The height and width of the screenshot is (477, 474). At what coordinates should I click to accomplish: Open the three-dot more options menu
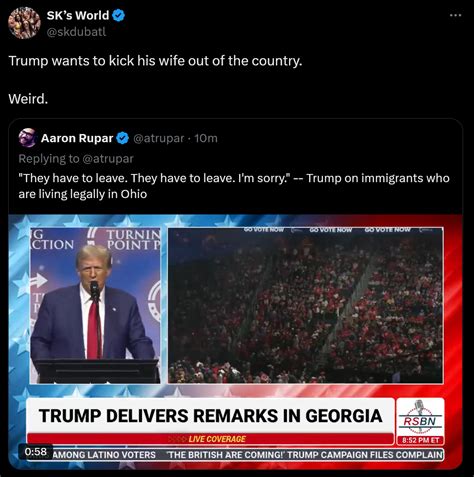click(455, 15)
